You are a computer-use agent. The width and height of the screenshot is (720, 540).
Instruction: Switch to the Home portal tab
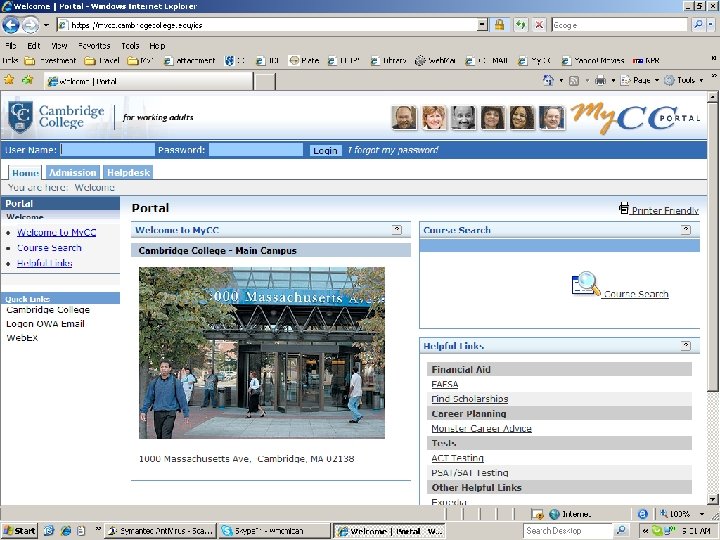25,173
